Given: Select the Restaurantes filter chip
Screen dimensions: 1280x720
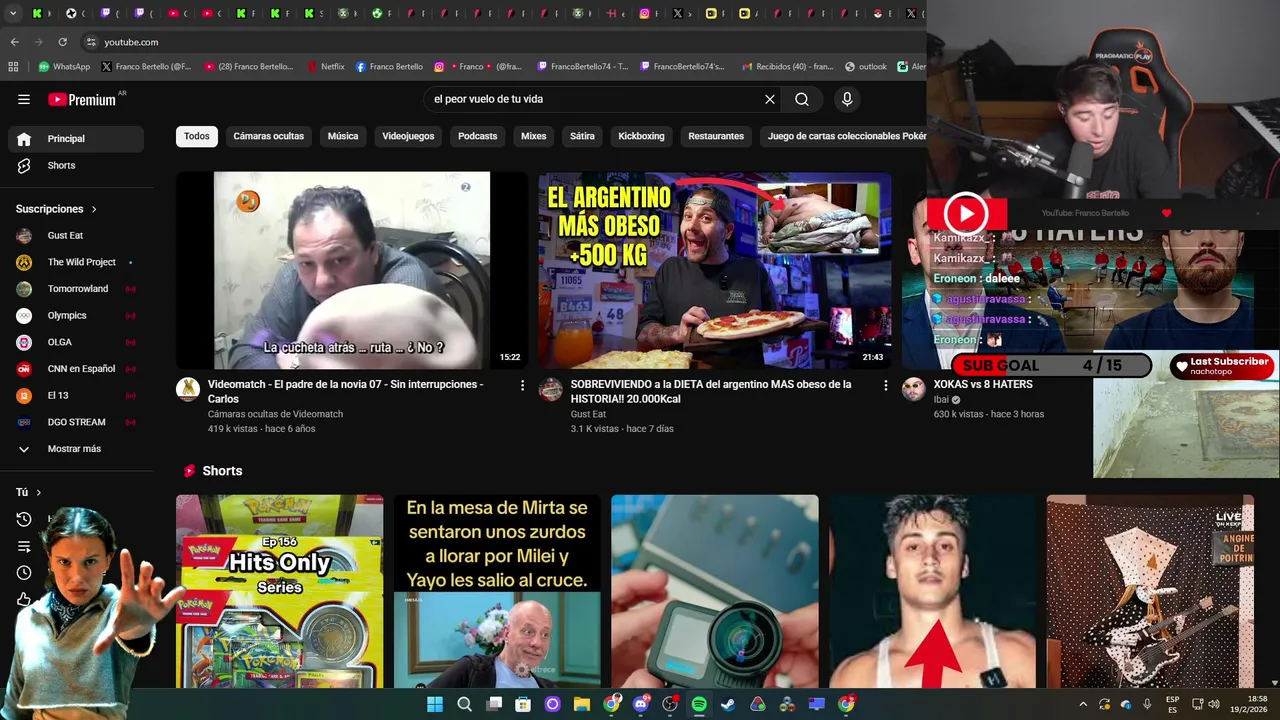Looking at the screenshot, I should click(x=716, y=136).
